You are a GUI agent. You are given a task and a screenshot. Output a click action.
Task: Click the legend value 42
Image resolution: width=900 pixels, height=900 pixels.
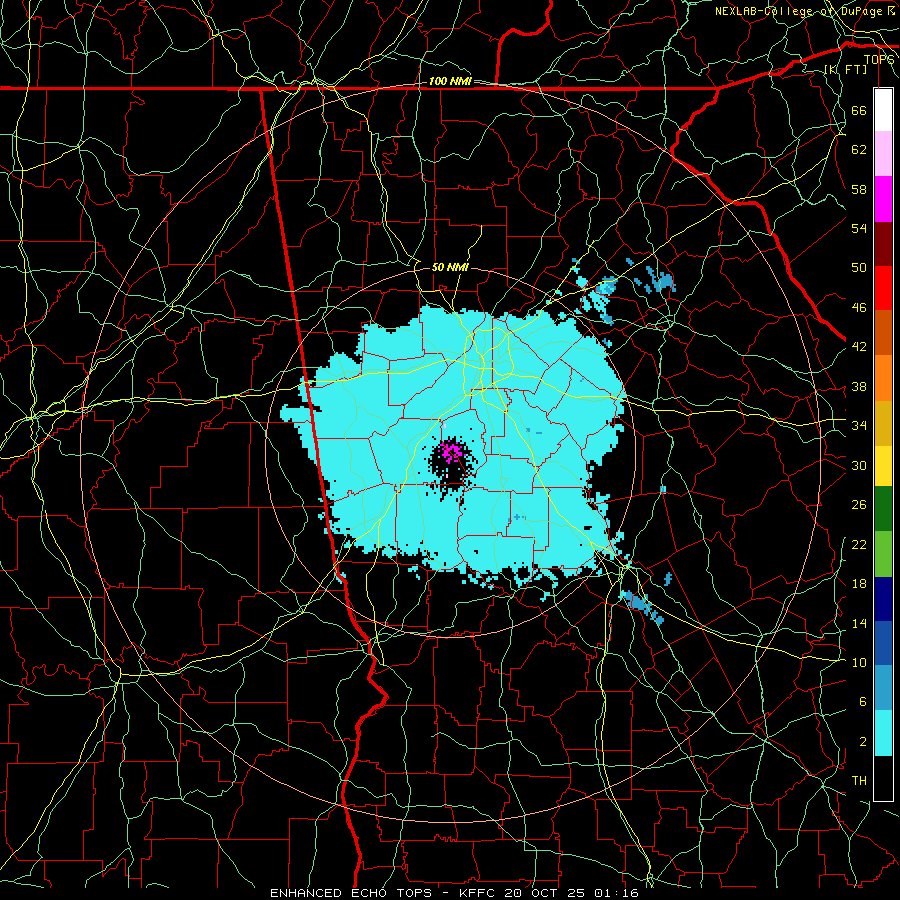point(859,347)
